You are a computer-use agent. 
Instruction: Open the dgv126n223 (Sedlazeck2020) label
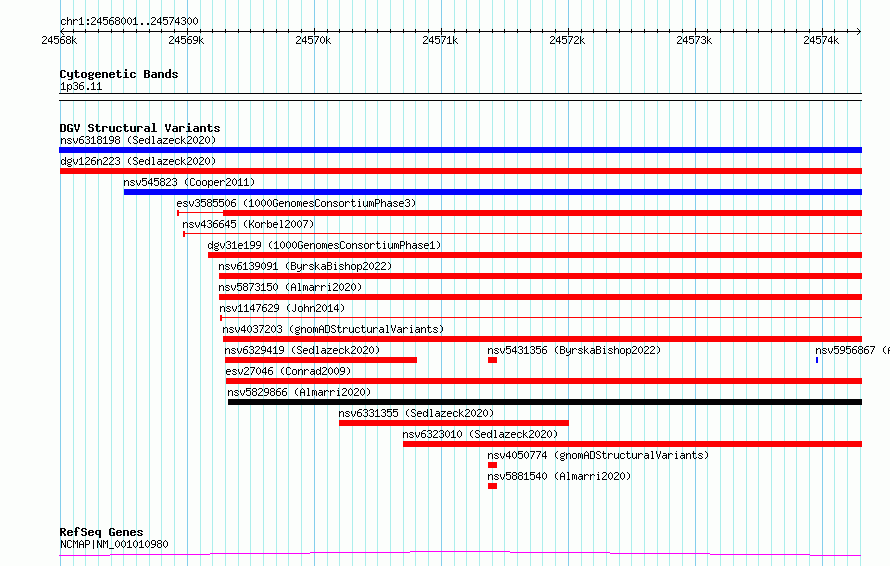138,161
